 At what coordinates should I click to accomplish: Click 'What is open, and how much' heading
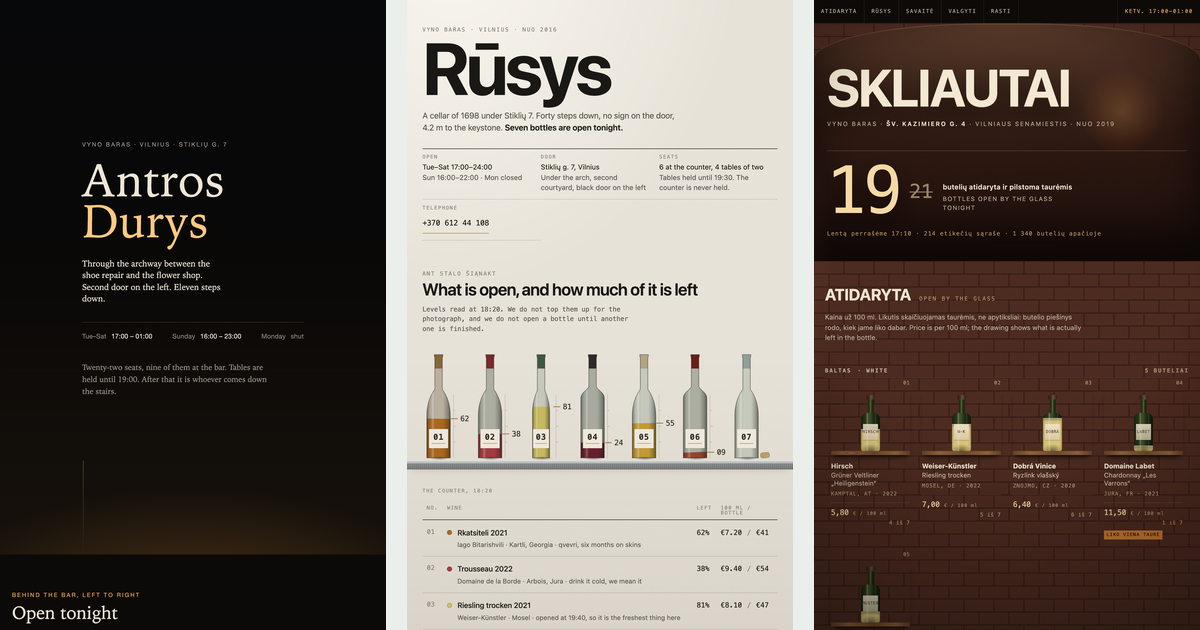(560, 290)
